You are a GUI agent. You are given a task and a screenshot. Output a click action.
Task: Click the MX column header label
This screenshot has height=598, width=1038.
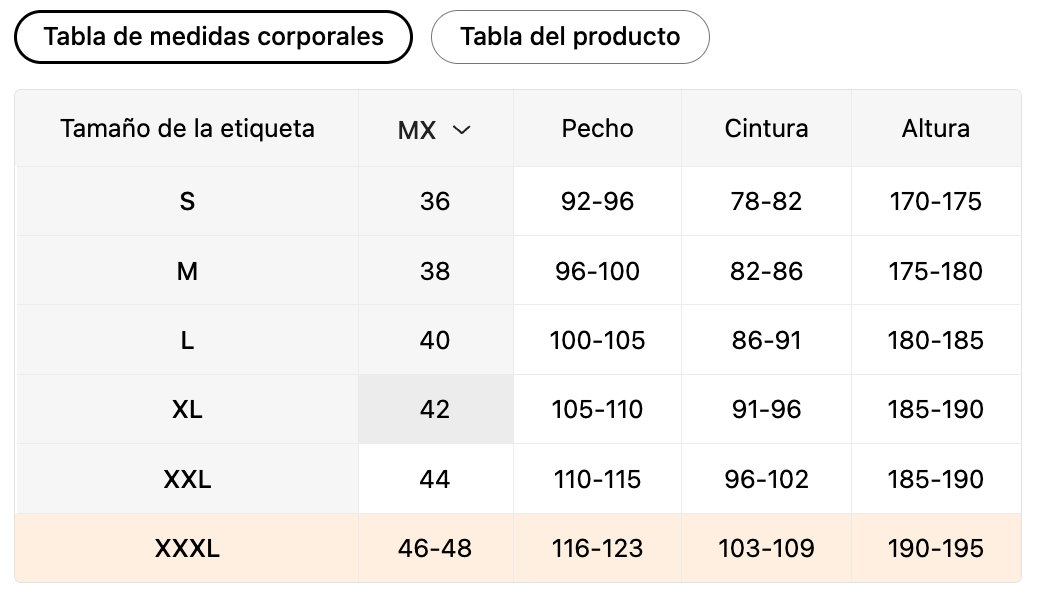click(x=417, y=130)
